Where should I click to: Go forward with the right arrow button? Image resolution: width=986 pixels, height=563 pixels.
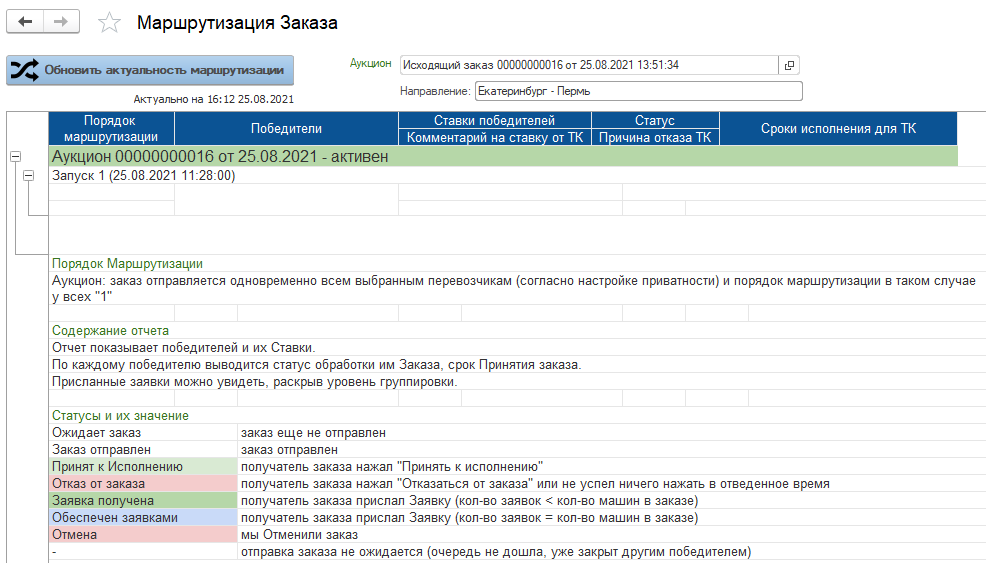(61, 22)
